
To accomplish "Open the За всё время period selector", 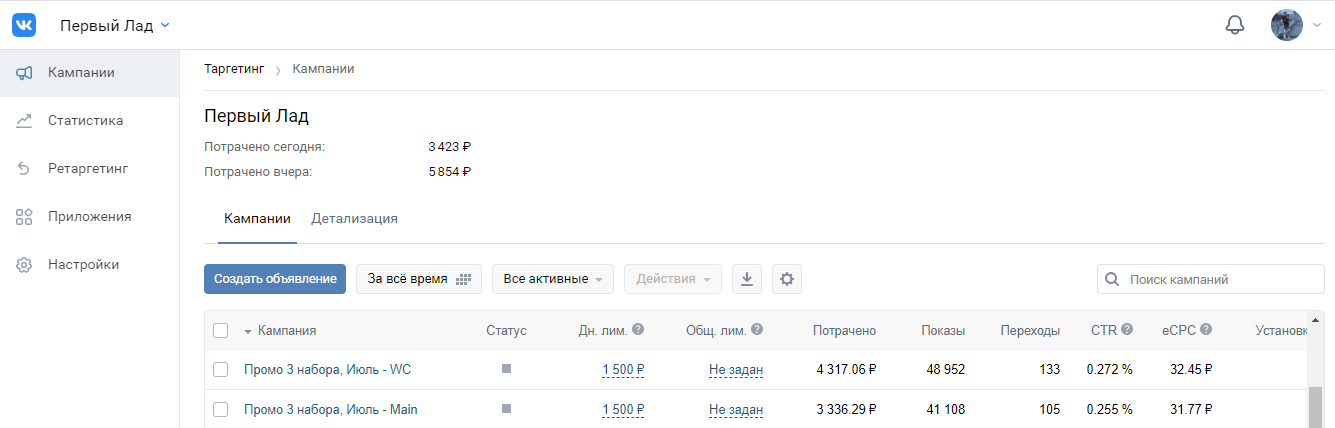I will point(419,279).
